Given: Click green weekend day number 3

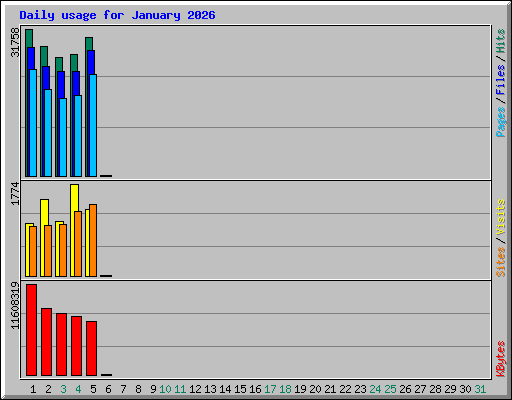Looking at the screenshot, I should coord(63,389).
